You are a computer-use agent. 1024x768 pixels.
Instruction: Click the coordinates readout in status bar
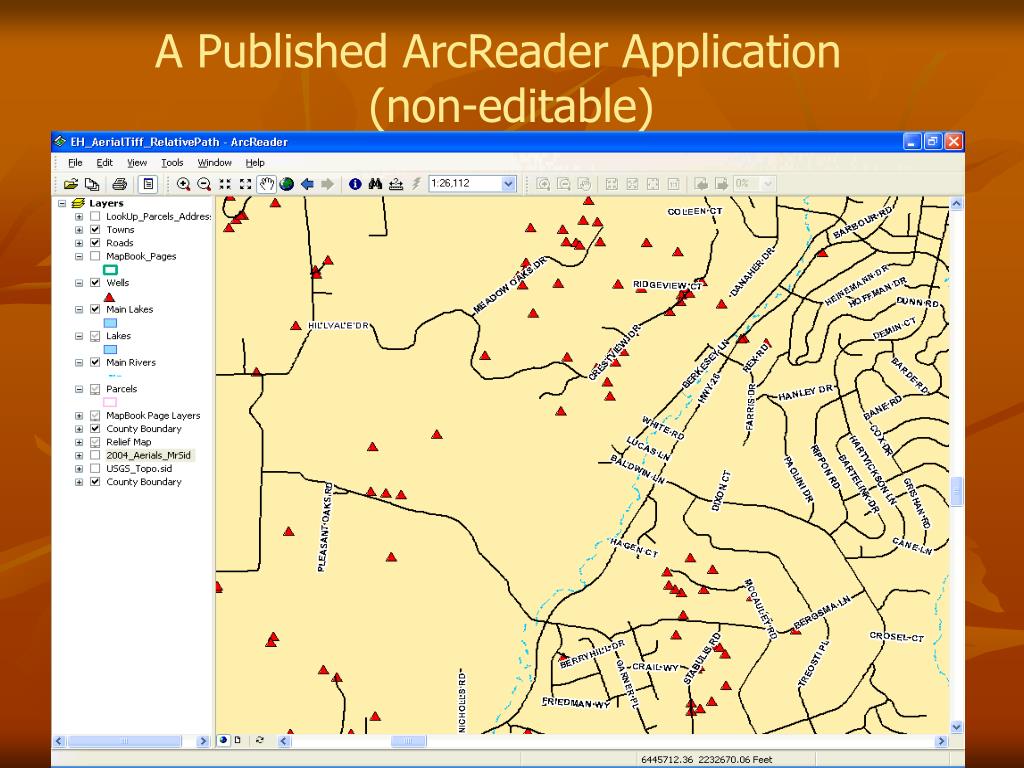[706, 760]
